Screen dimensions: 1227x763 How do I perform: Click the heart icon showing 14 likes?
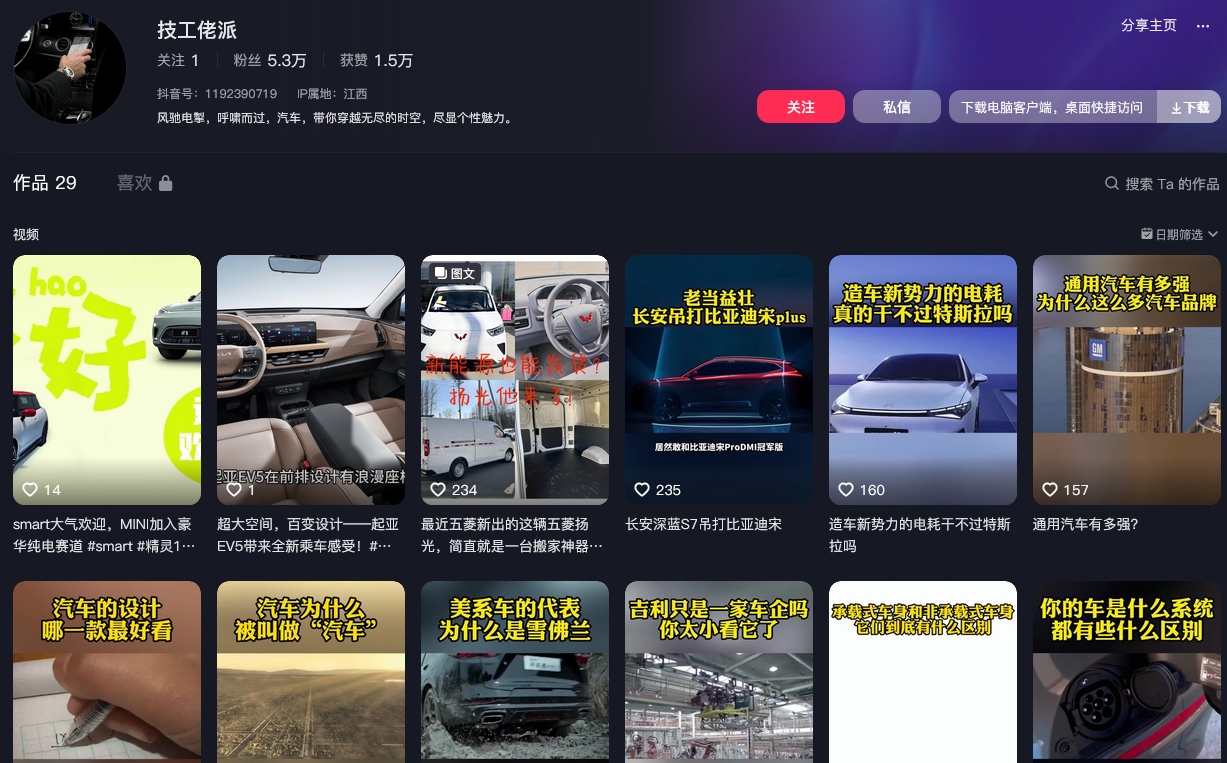pyautogui.click(x=30, y=490)
